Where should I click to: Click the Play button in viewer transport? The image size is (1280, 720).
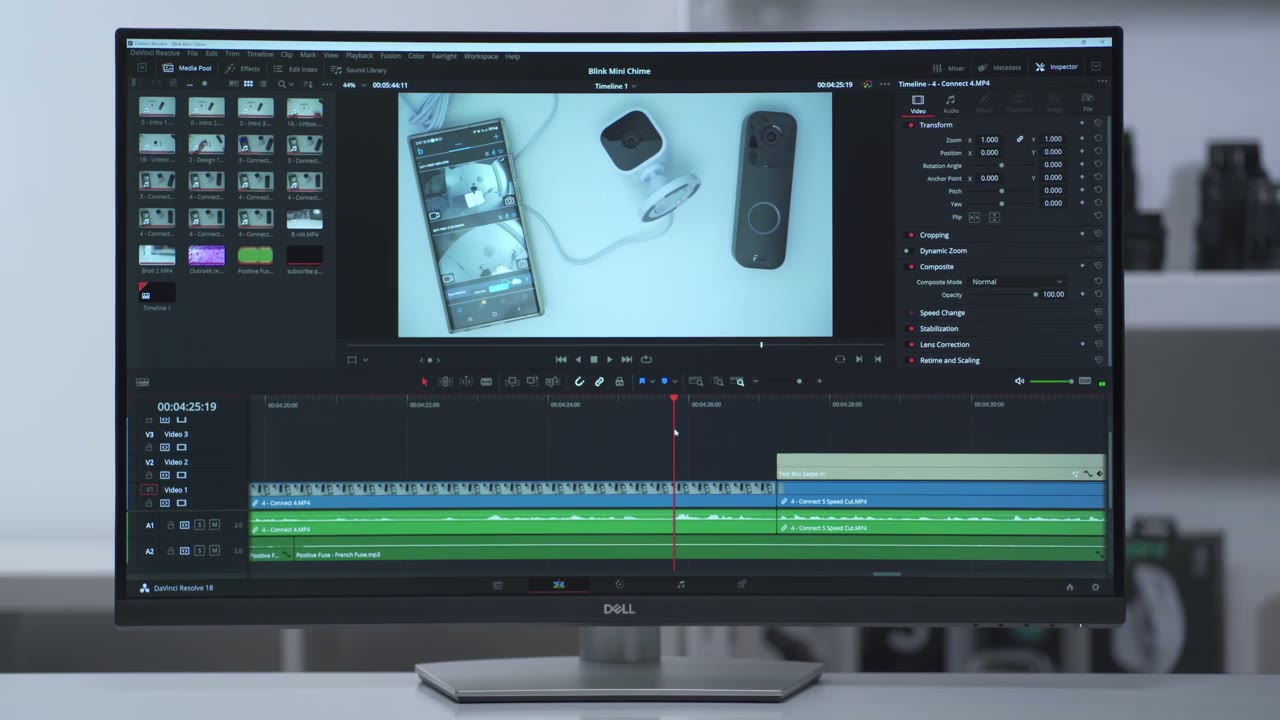tap(610, 359)
